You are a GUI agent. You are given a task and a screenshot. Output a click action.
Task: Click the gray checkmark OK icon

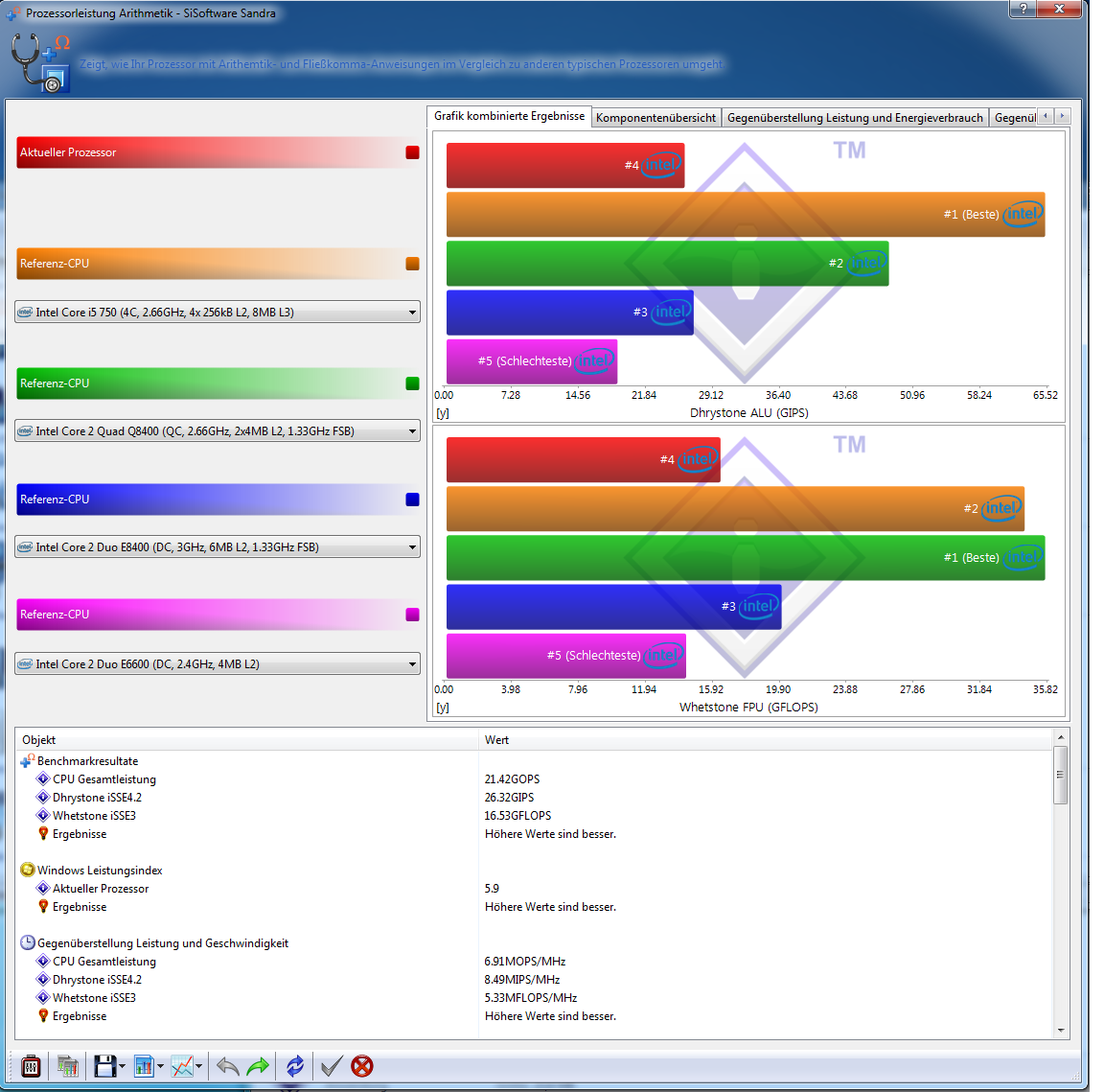click(332, 1066)
